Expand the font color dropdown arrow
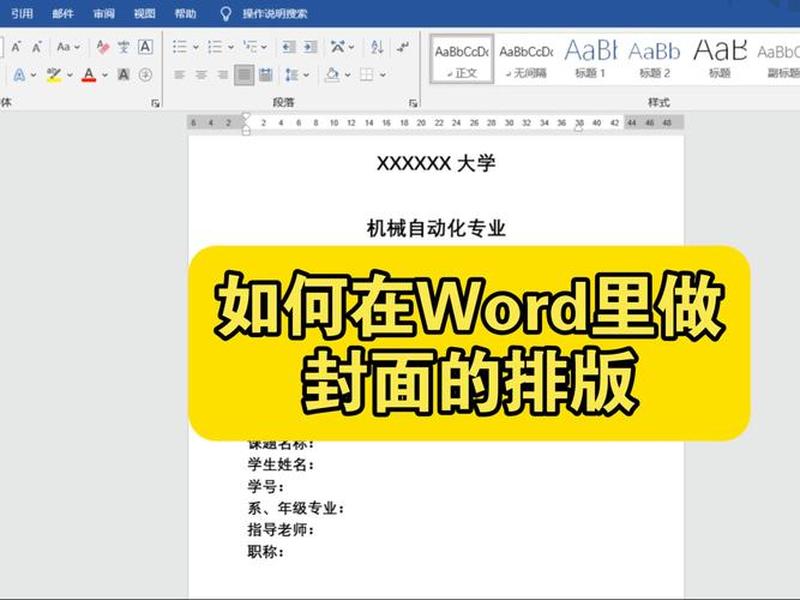Image resolution: width=800 pixels, height=600 pixels. [x=105, y=76]
